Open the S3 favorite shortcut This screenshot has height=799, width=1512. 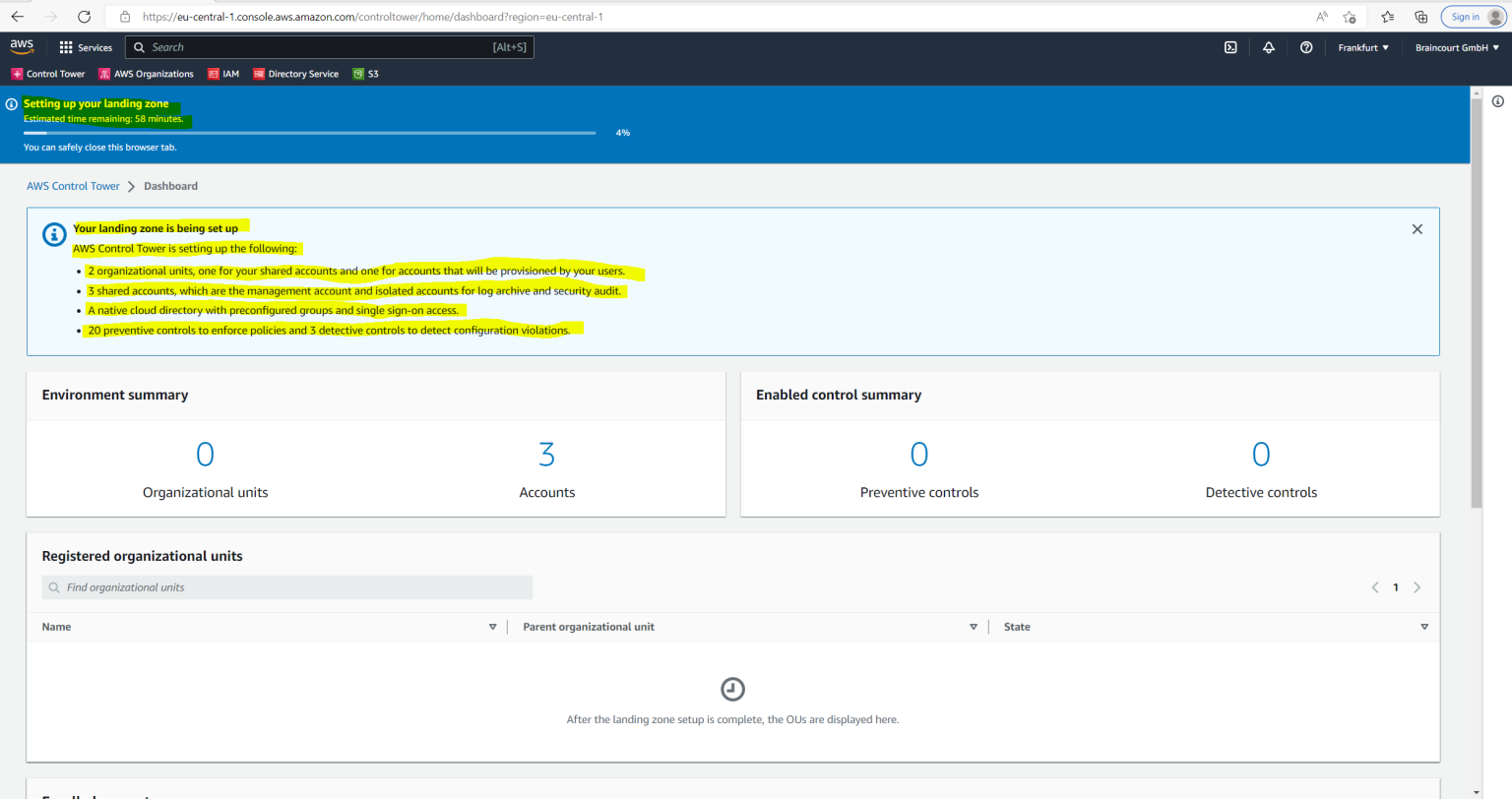[x=365, y=73]
